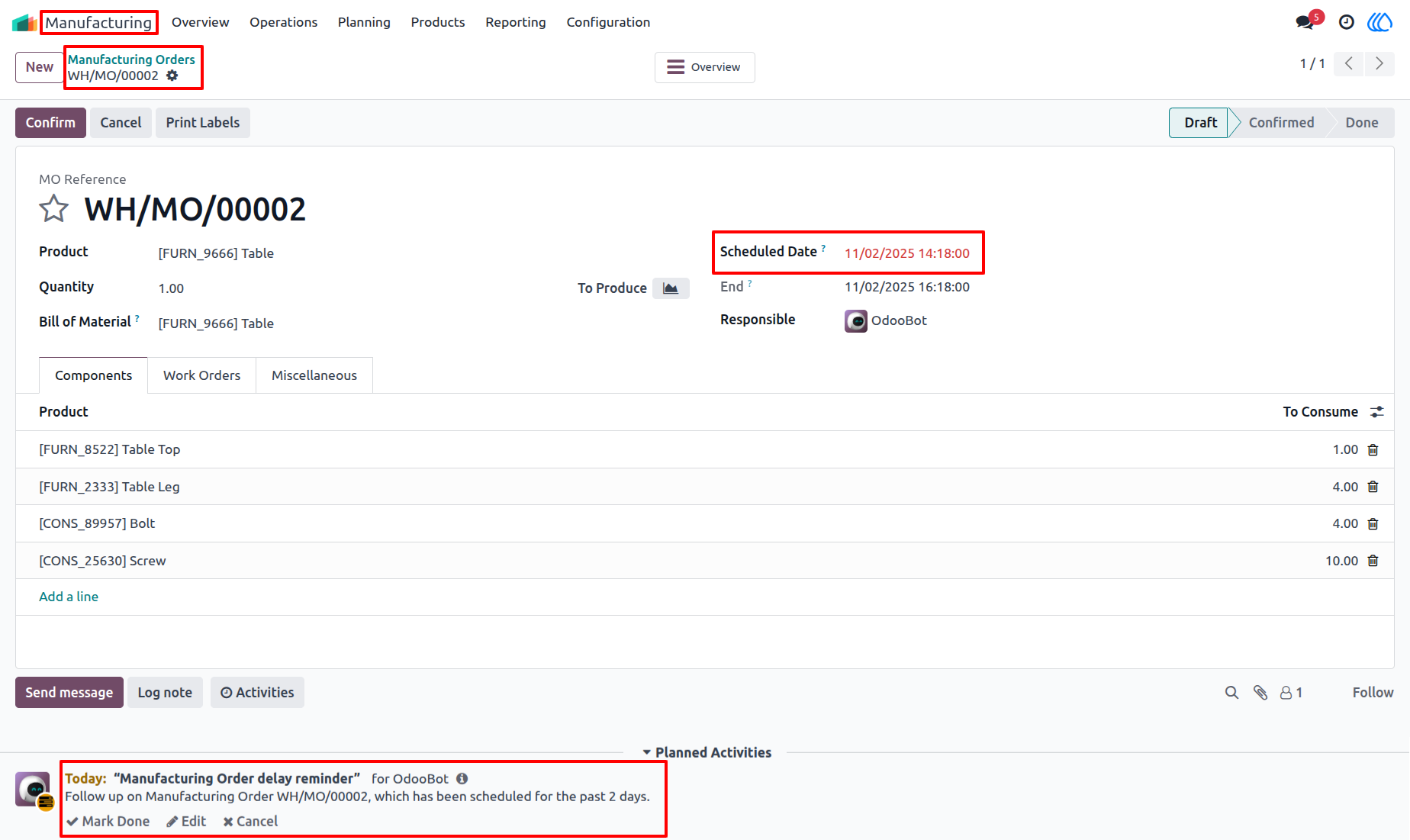Viewport: 1410px width, 840px height.
Task: Select the Done status stage
Action: [1362, 123]
